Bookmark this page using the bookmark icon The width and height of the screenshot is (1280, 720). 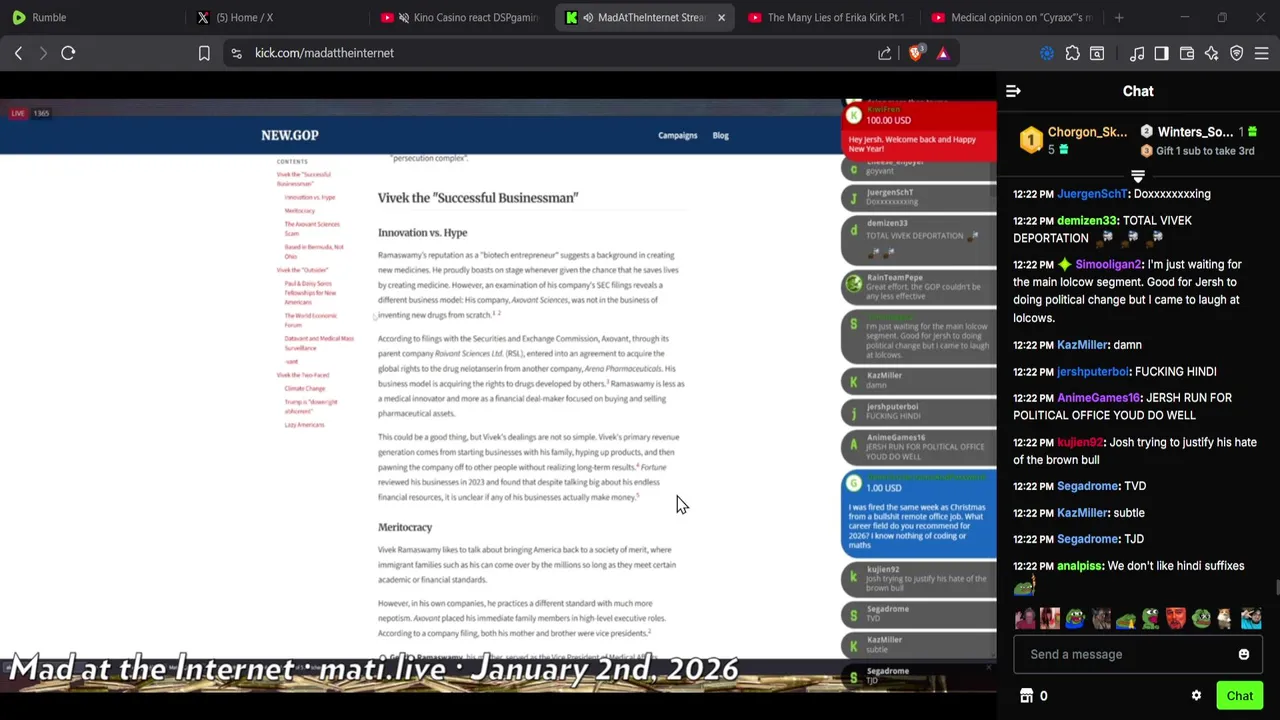tap(204, 53)
